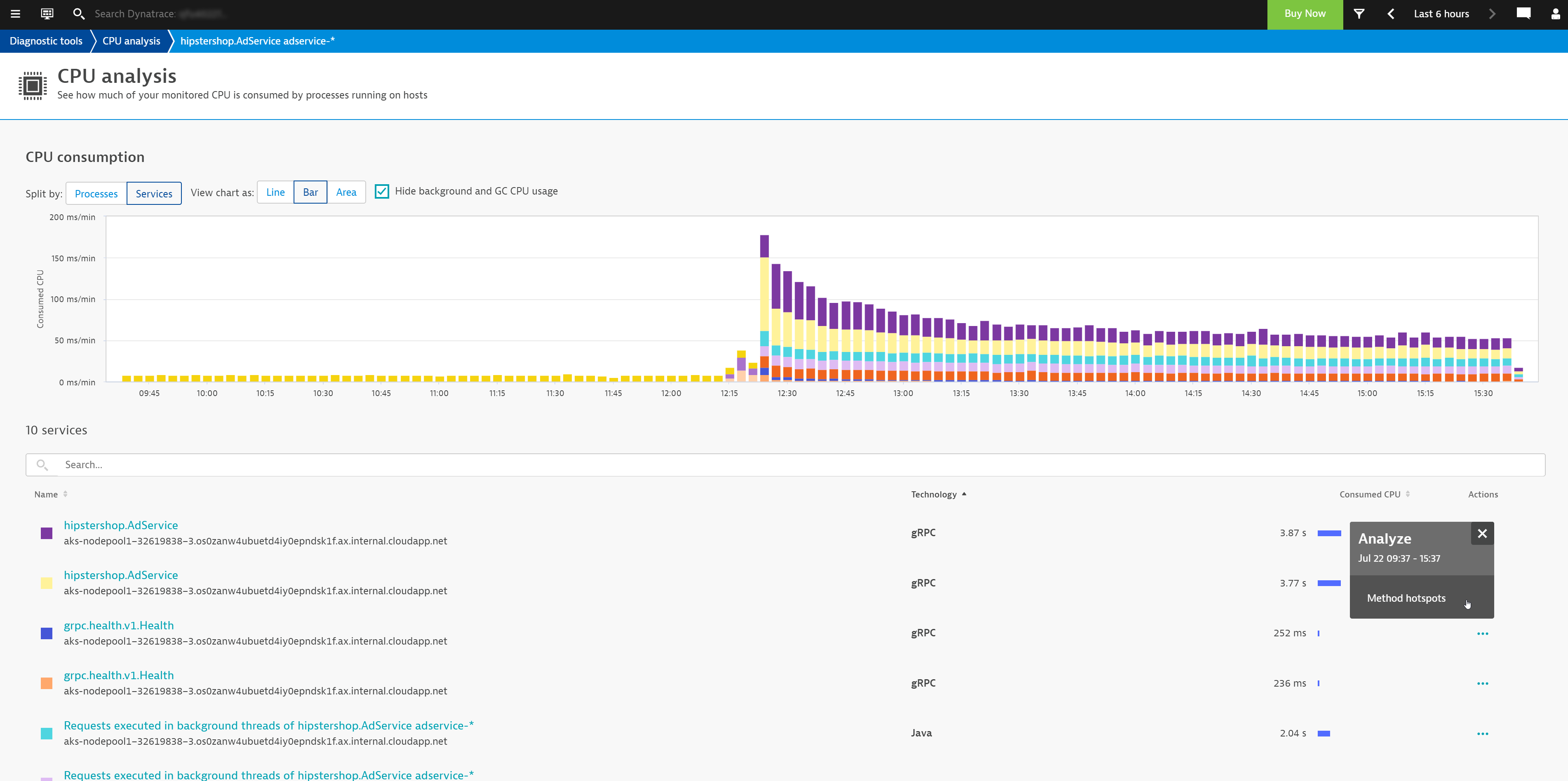Open actions menu for 252 ms grpc.health row

(x=1482, y=633)
